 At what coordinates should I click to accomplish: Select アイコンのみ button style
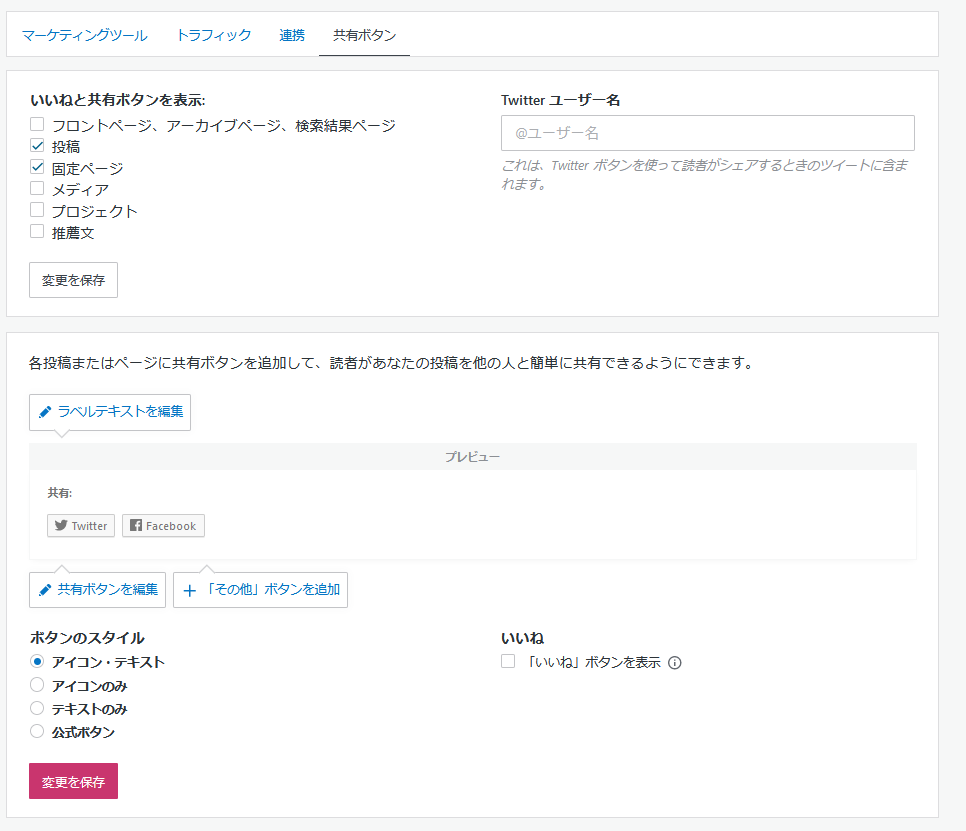click(37, 685)
